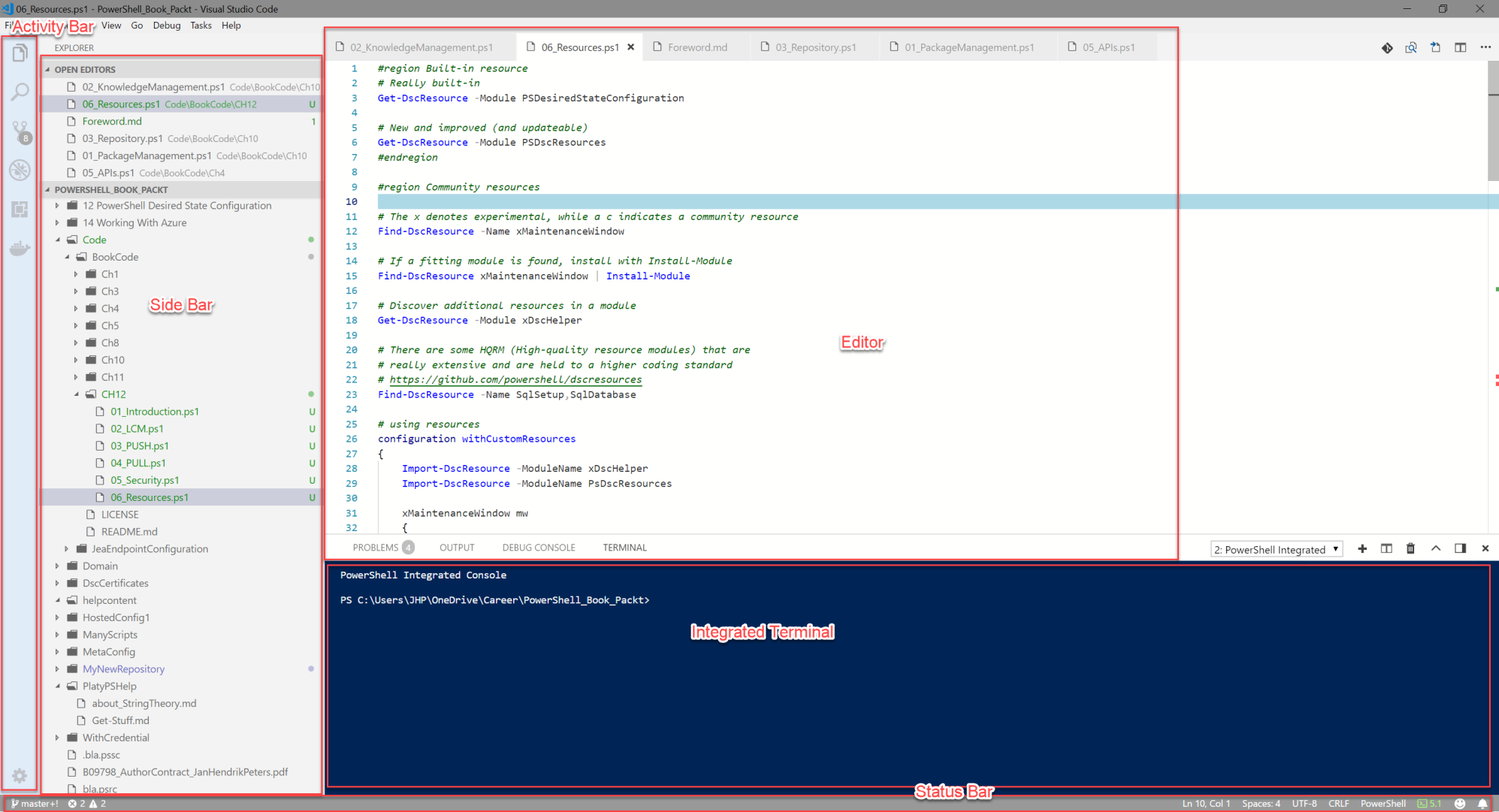
Task: Open the Extensions view in activity bar
Action: click(x=20, y=209)
